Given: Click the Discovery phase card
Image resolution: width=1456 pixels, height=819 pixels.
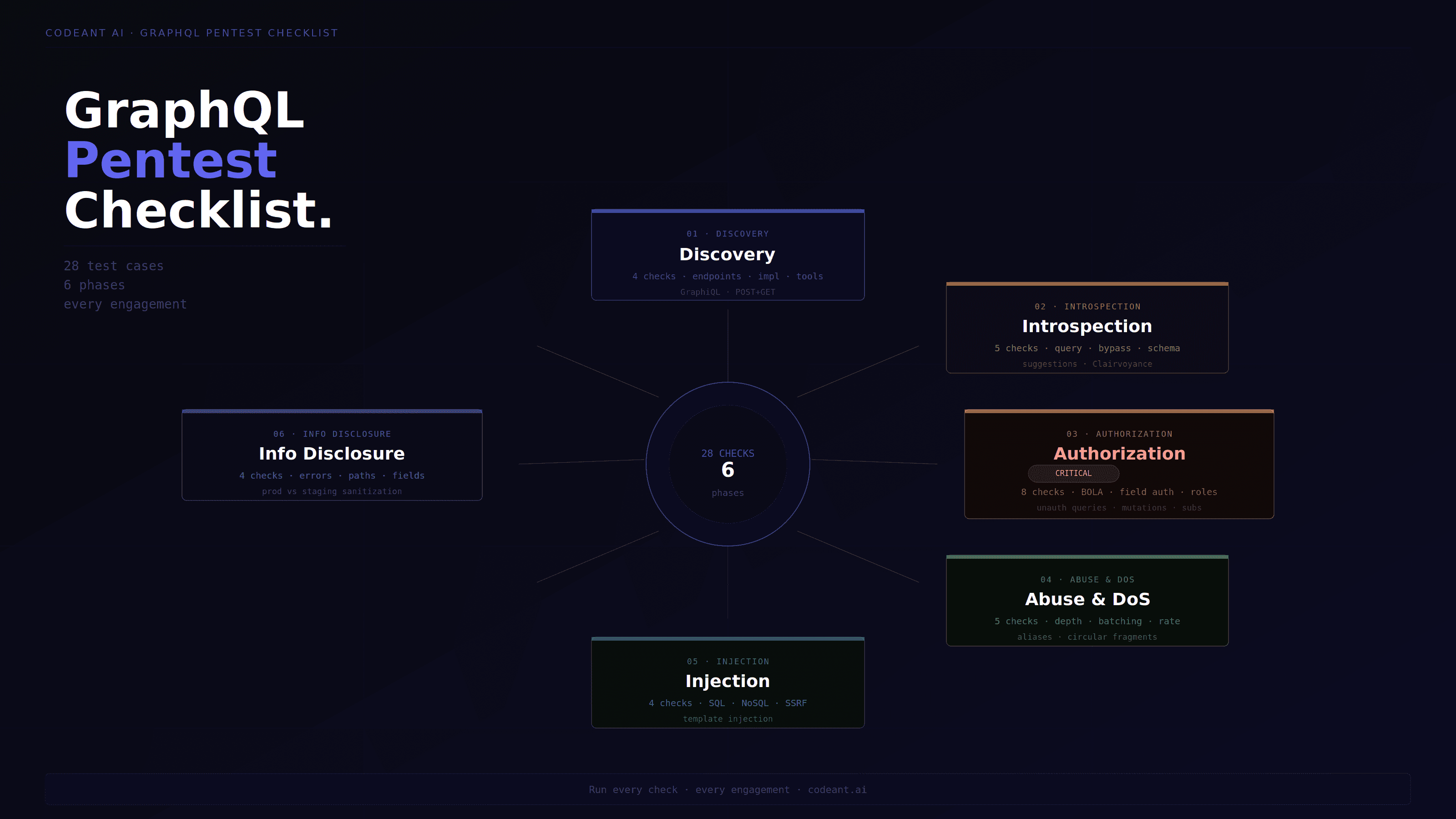Looking at the screenshot, I should pyautogui.click(x=728, y=255).
